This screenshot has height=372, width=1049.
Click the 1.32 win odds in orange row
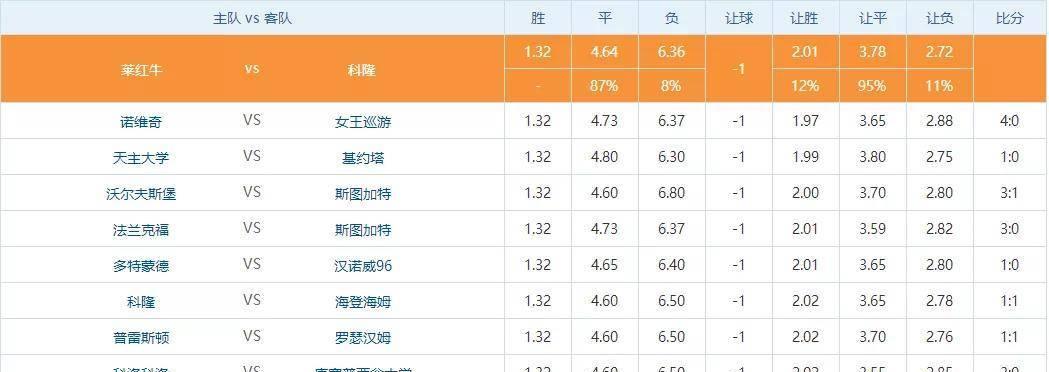538,52
